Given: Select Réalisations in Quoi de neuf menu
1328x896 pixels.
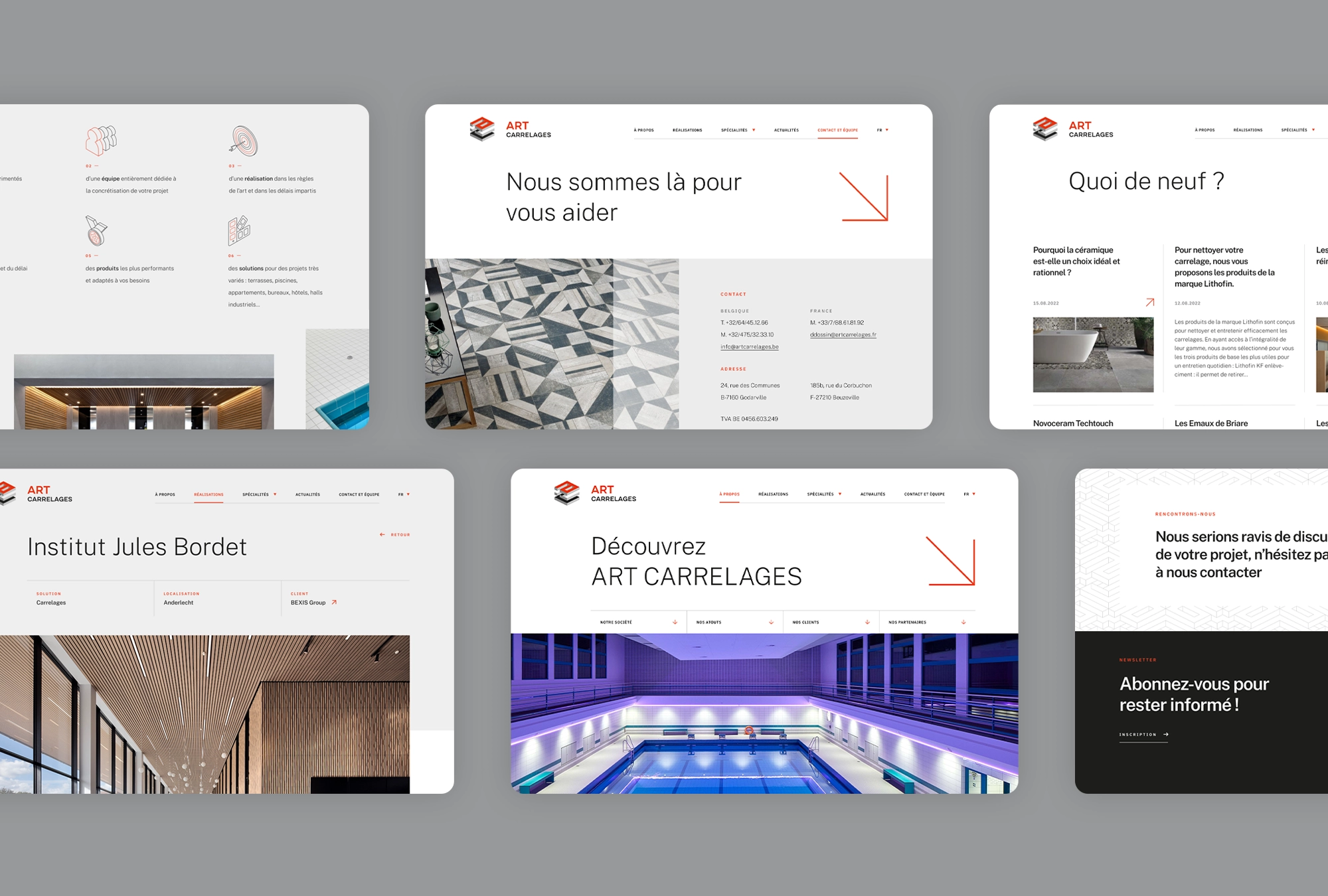Looking at the screenshot, I should pos(1248,130).
